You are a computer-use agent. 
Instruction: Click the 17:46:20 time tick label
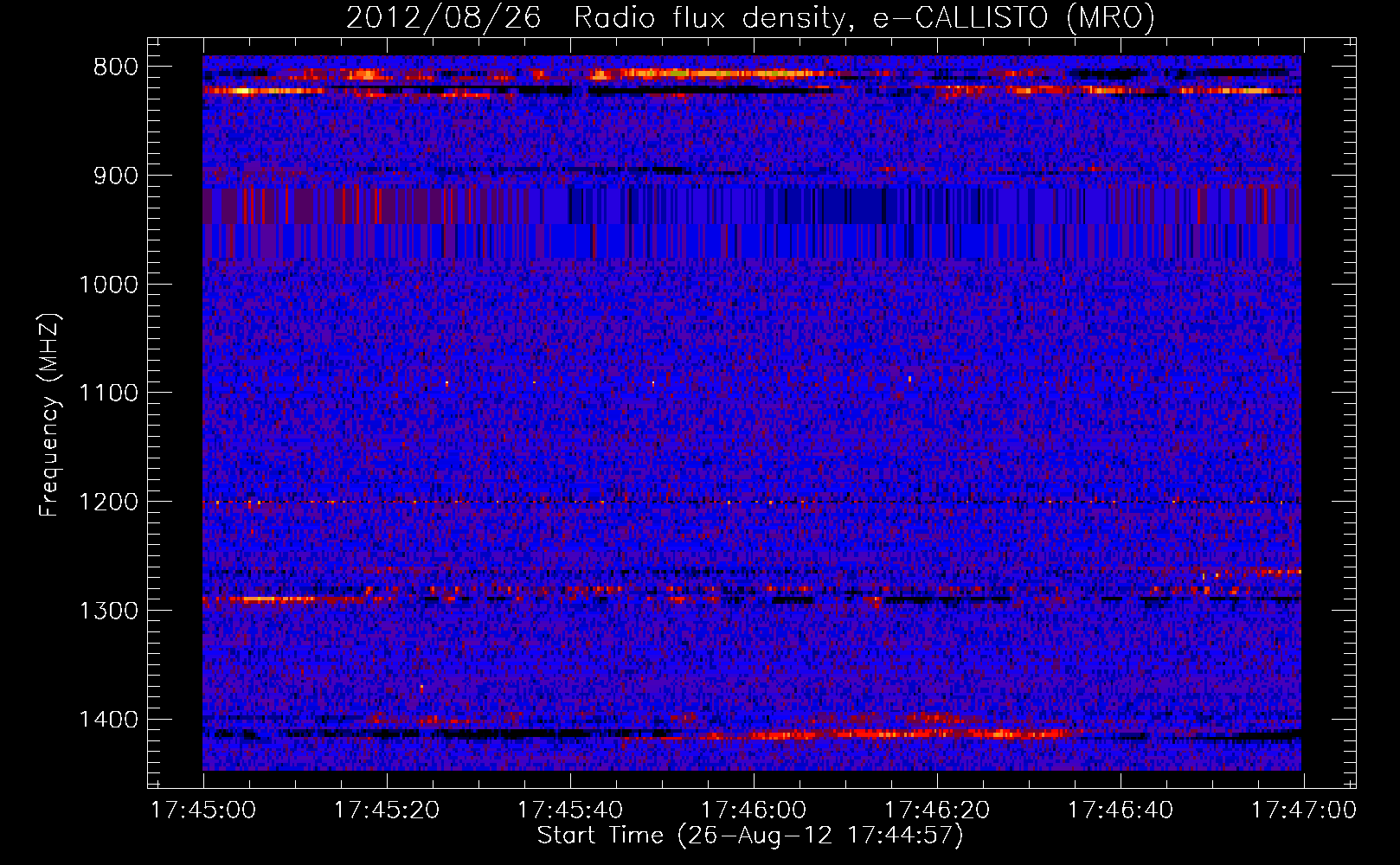click(x=937, y=811)
